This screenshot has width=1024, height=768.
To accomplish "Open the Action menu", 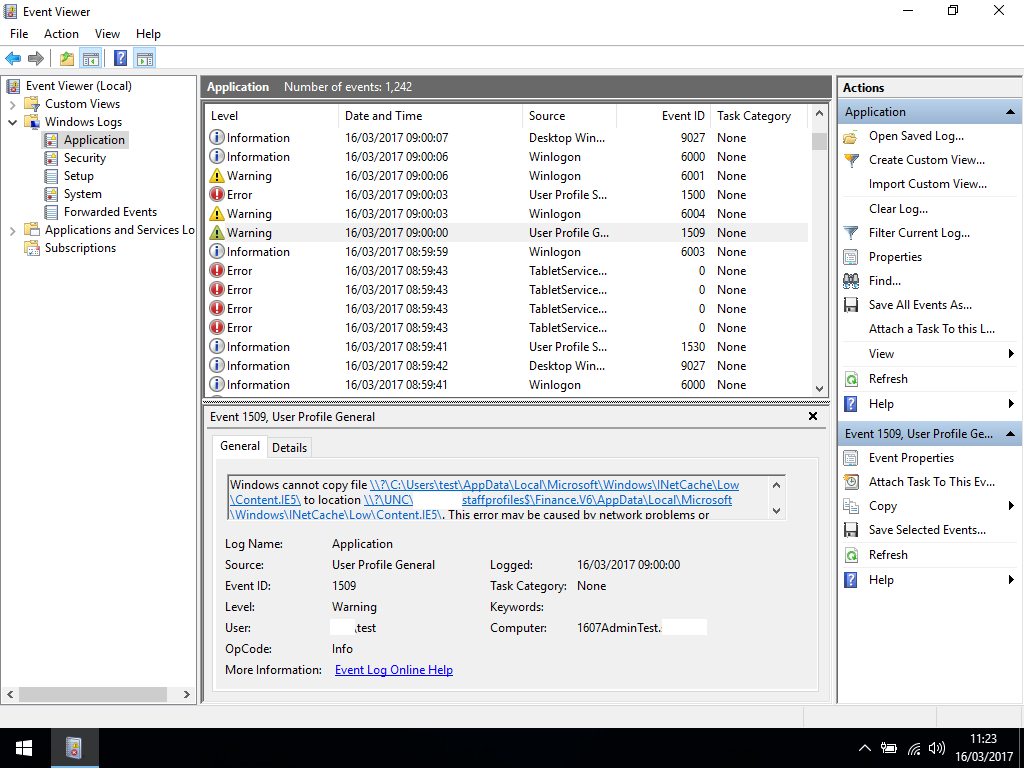I will click(61, 33).
